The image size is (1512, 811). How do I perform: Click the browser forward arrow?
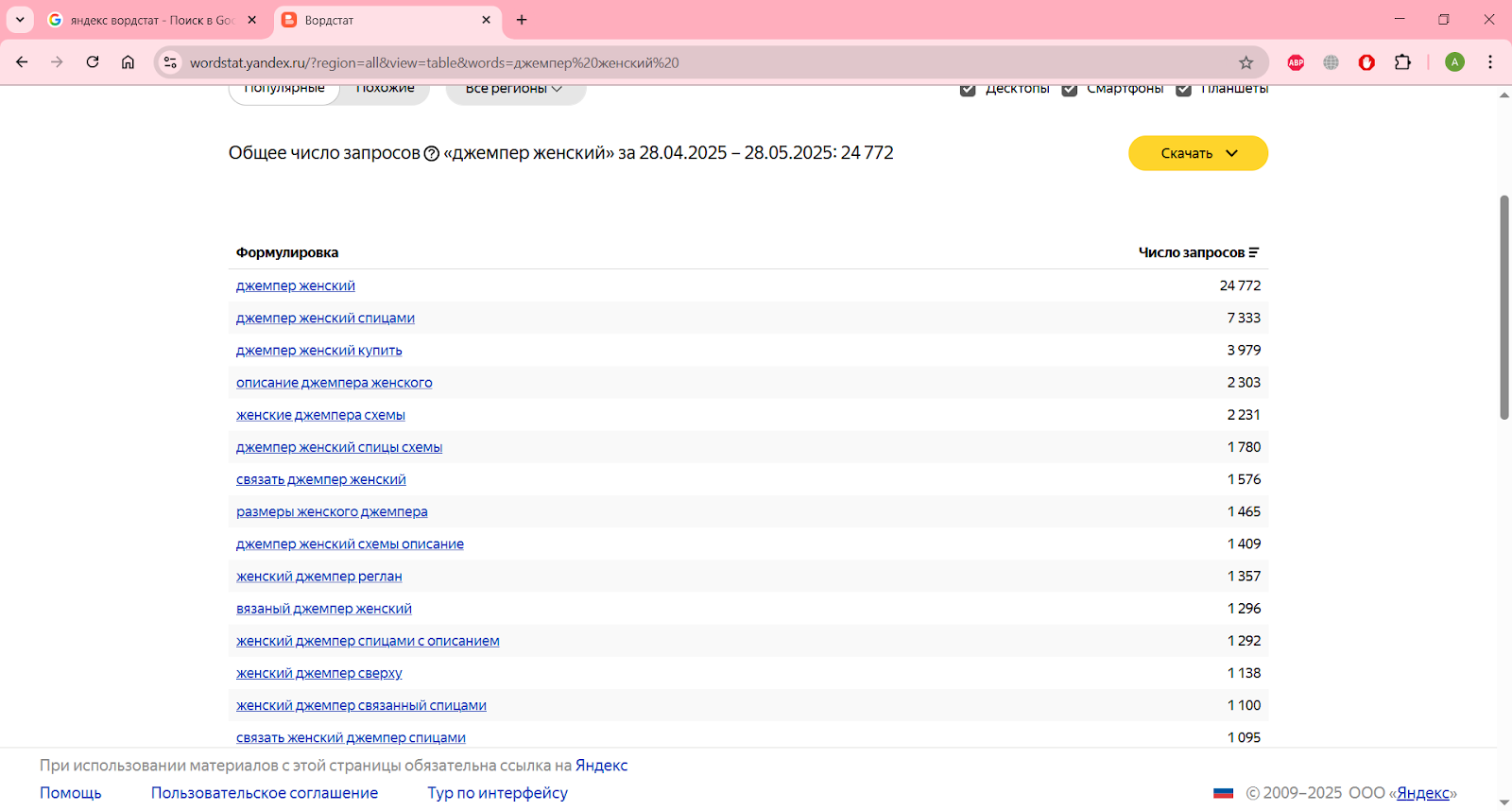coord(57,62)
